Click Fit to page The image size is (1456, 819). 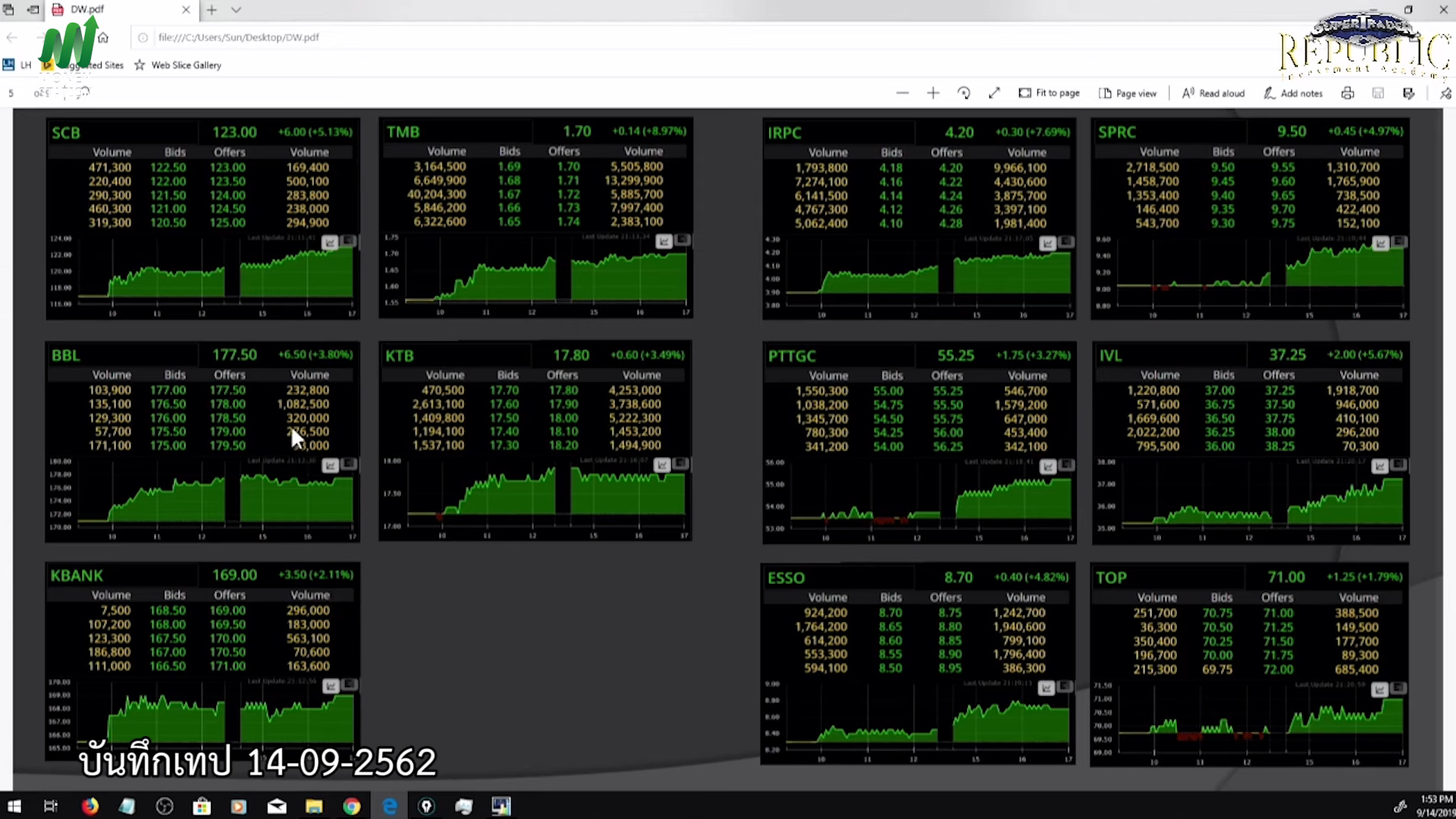click(1050, 93)
